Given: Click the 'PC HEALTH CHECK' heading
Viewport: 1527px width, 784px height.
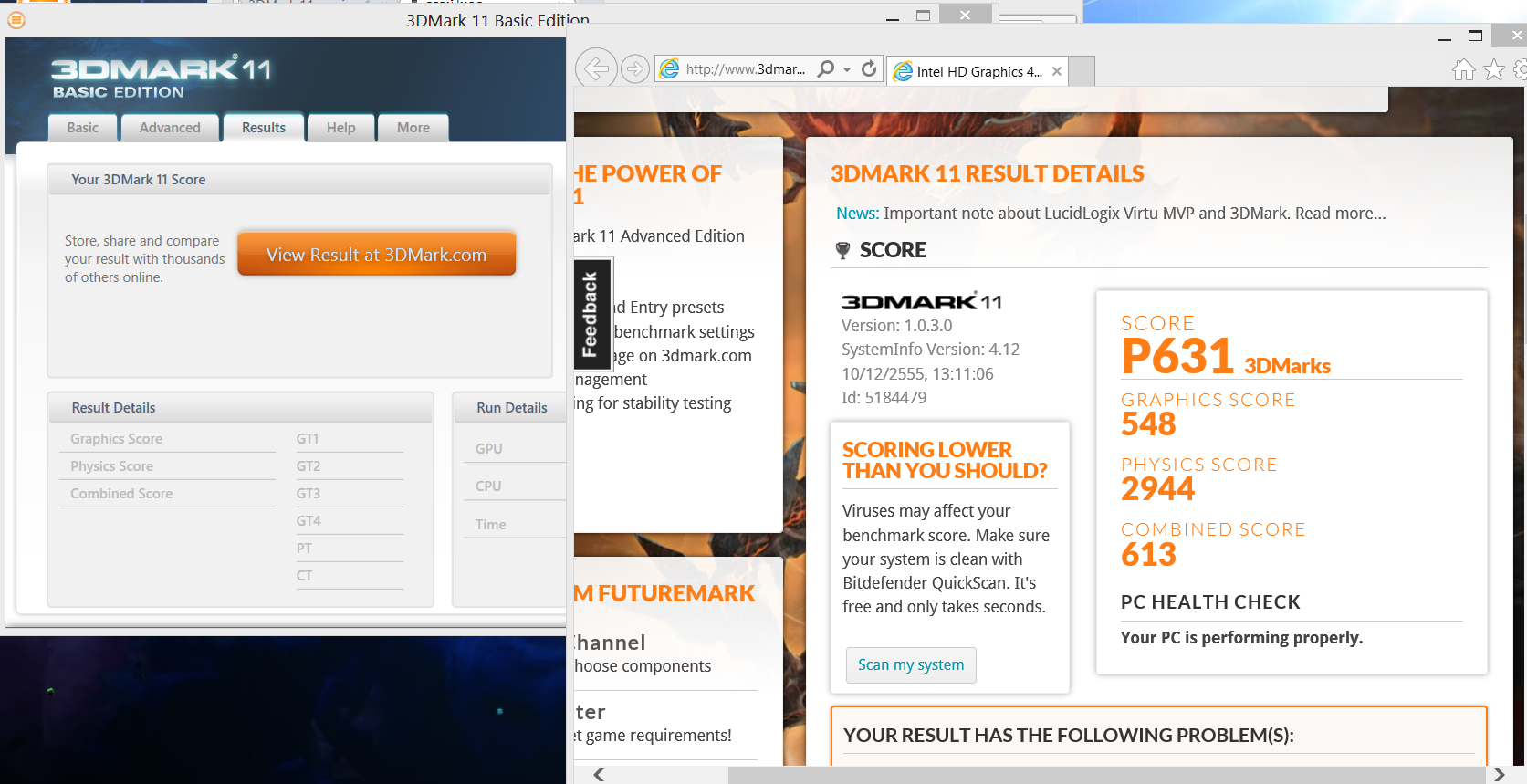Looking at the screenshot, I should click(x=1210, y=602).
